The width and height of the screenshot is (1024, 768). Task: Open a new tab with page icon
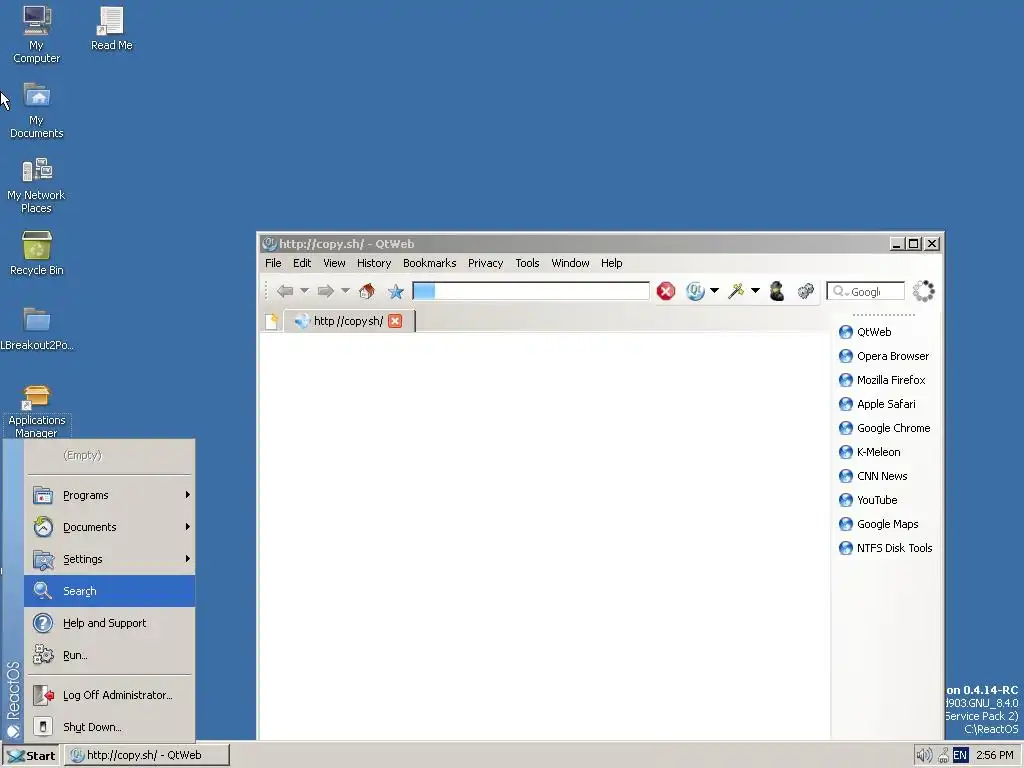(x=272, y=321)
